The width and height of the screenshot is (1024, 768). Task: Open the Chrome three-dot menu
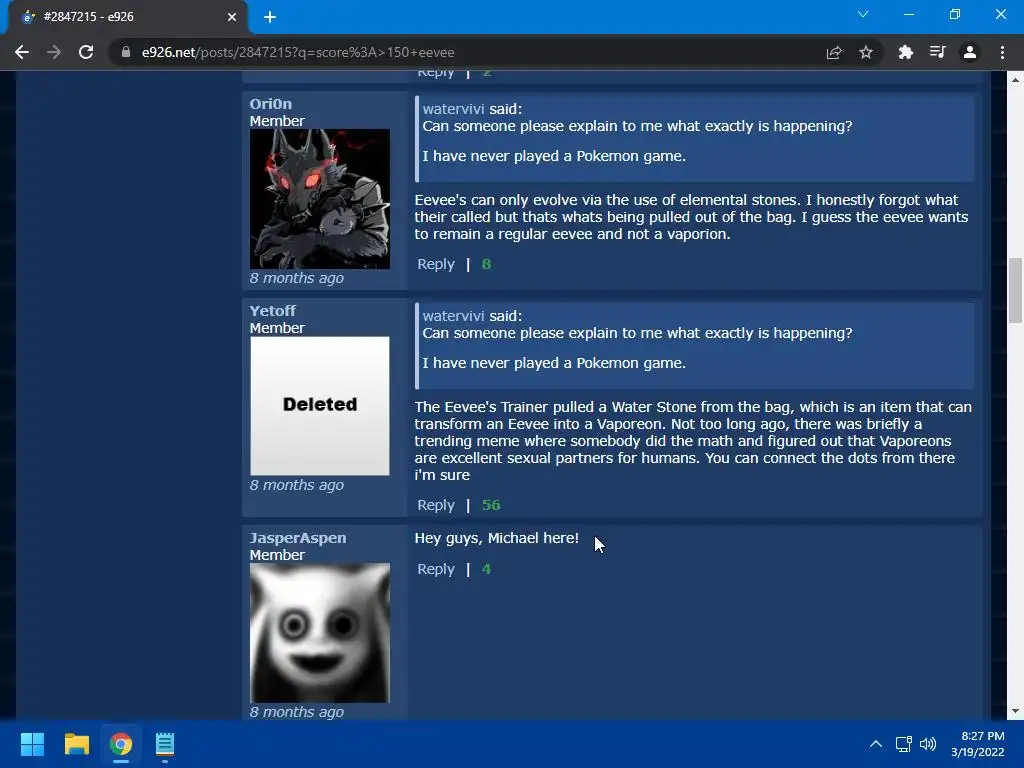[1002, 52]
